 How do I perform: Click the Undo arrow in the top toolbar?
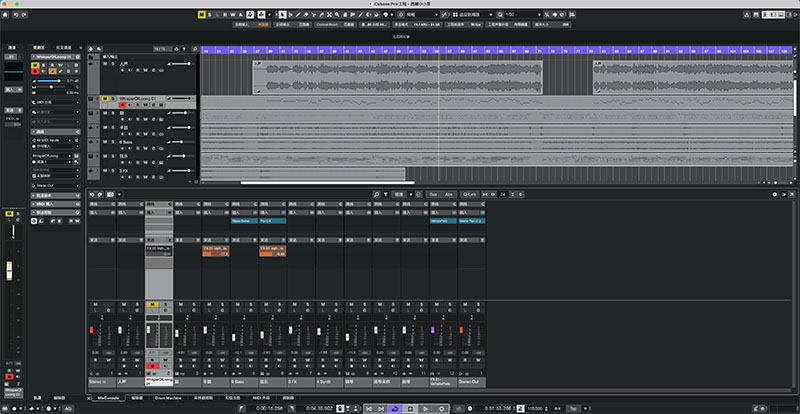pyautogui.click(x=16, y=15)
